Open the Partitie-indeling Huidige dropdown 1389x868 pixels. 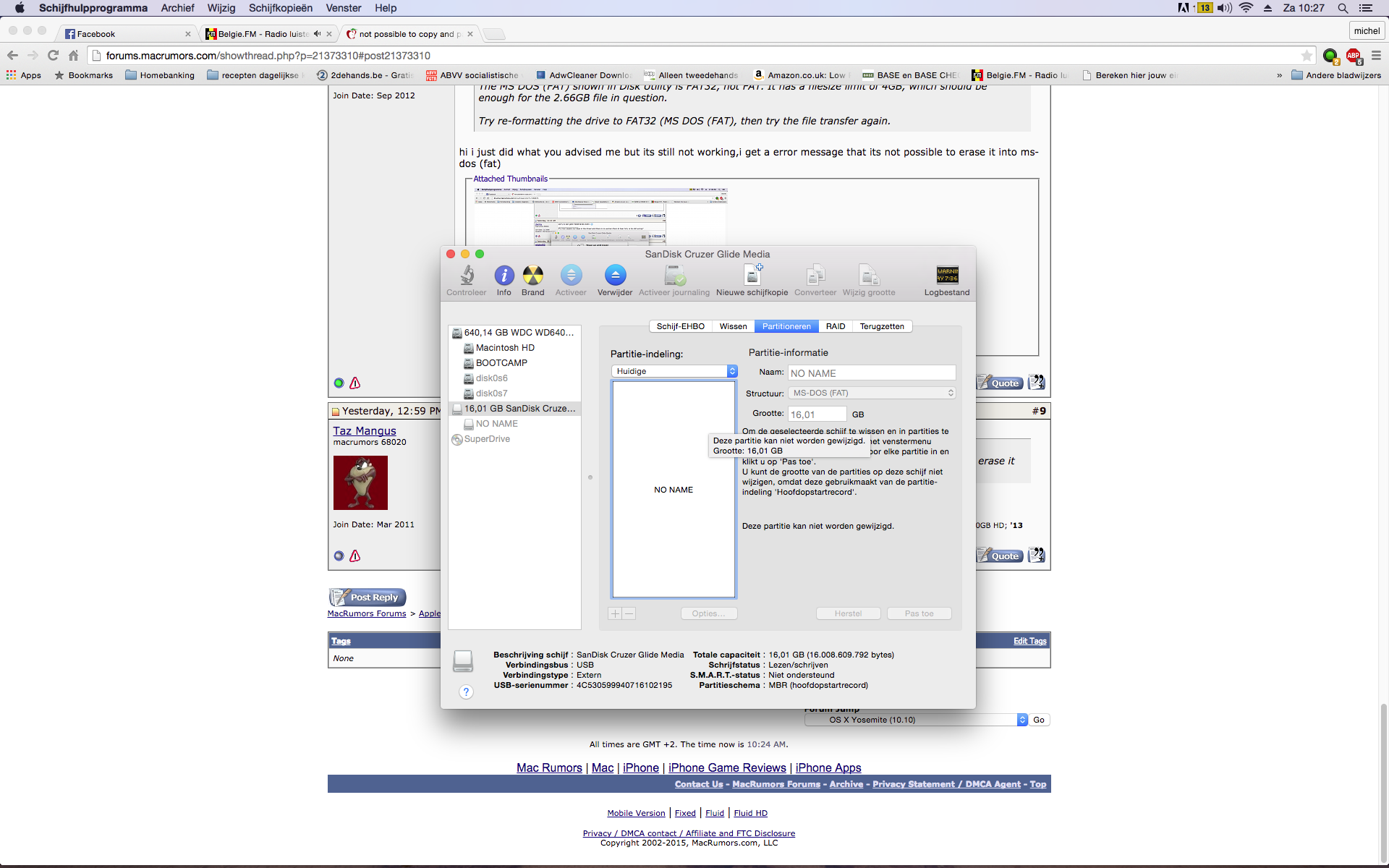(674, 371)
